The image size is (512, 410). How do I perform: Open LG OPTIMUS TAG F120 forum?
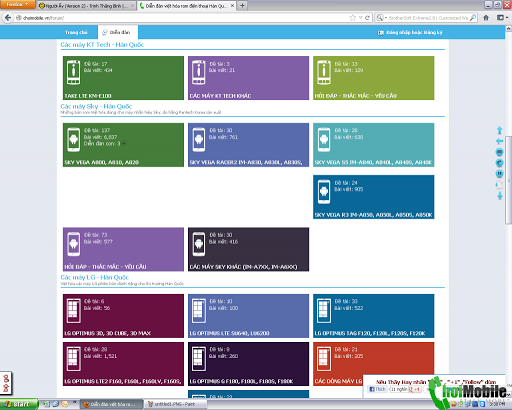(x=374, y=316)
